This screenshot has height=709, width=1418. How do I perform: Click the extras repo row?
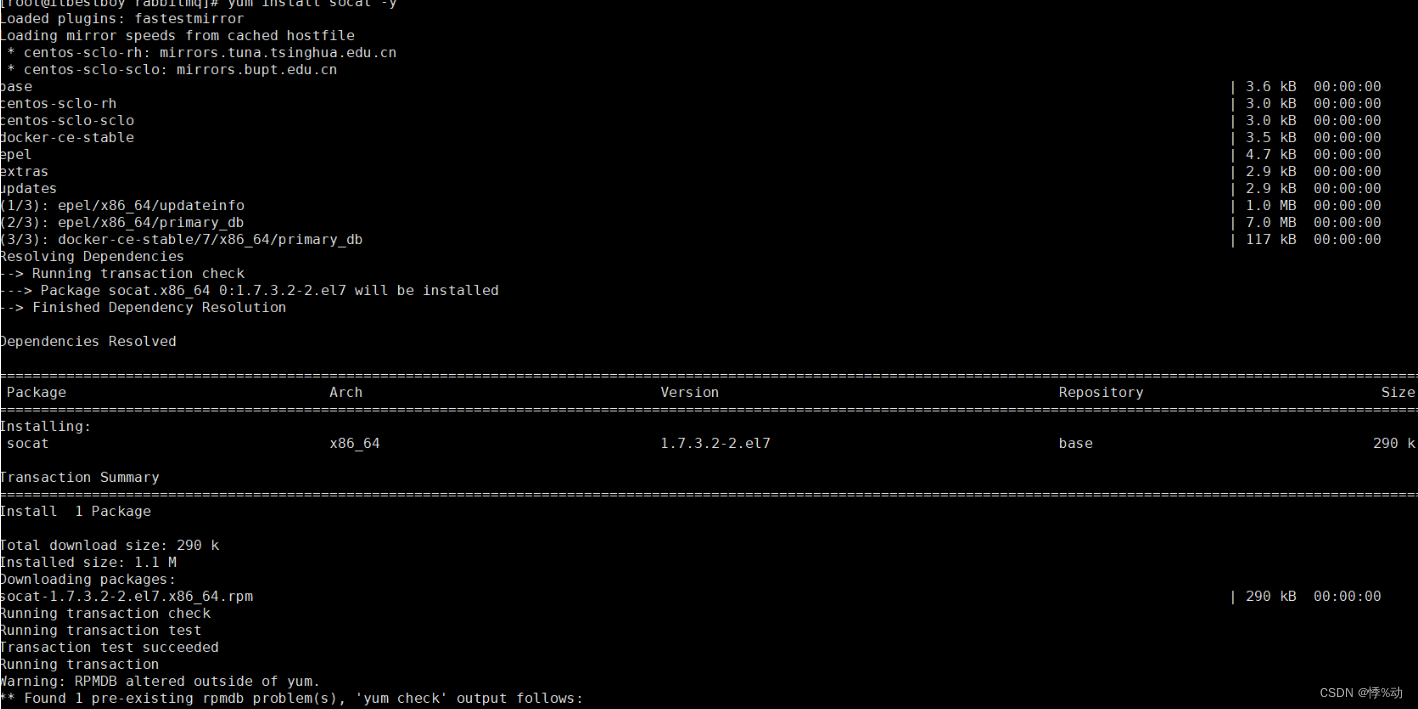pyautogui.click(x=690, y=171)
